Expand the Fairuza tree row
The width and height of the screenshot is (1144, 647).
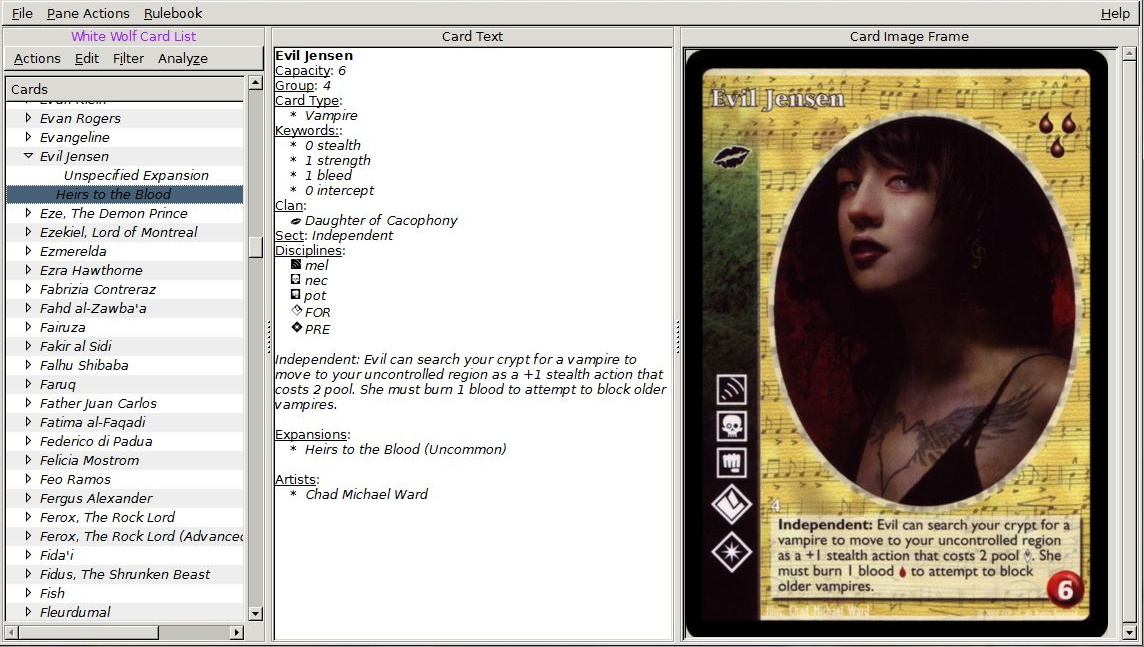coord(28,327)
